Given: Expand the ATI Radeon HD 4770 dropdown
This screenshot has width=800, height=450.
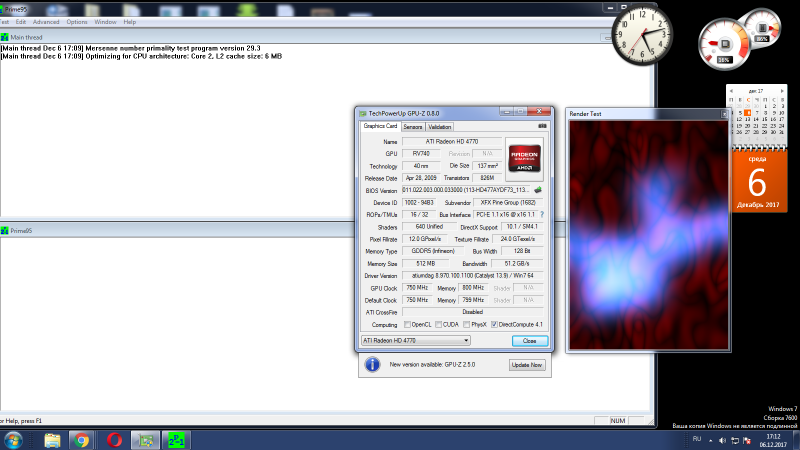Looking at the screenshot, I should point(465,341).
